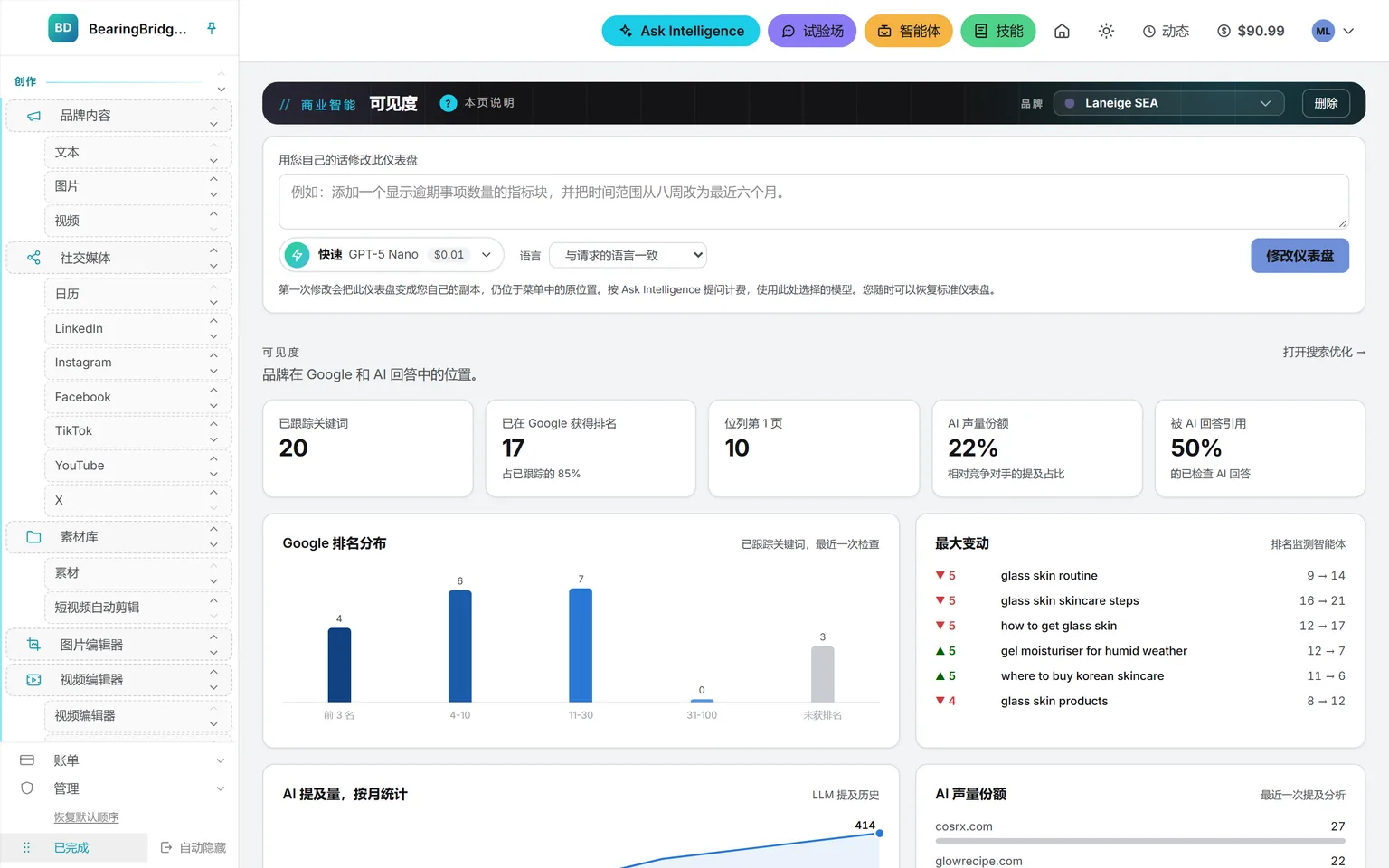The image size is (1389, 868).
Task: Click cosrx.com share bar
Action: [1140, 841]
